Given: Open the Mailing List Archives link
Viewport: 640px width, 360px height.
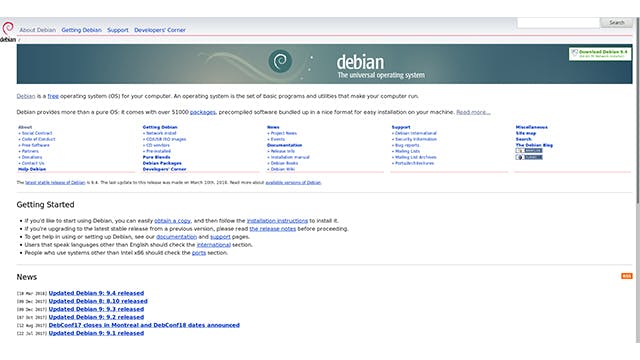Looking at the screenshot, I should [x=416, y=157].
